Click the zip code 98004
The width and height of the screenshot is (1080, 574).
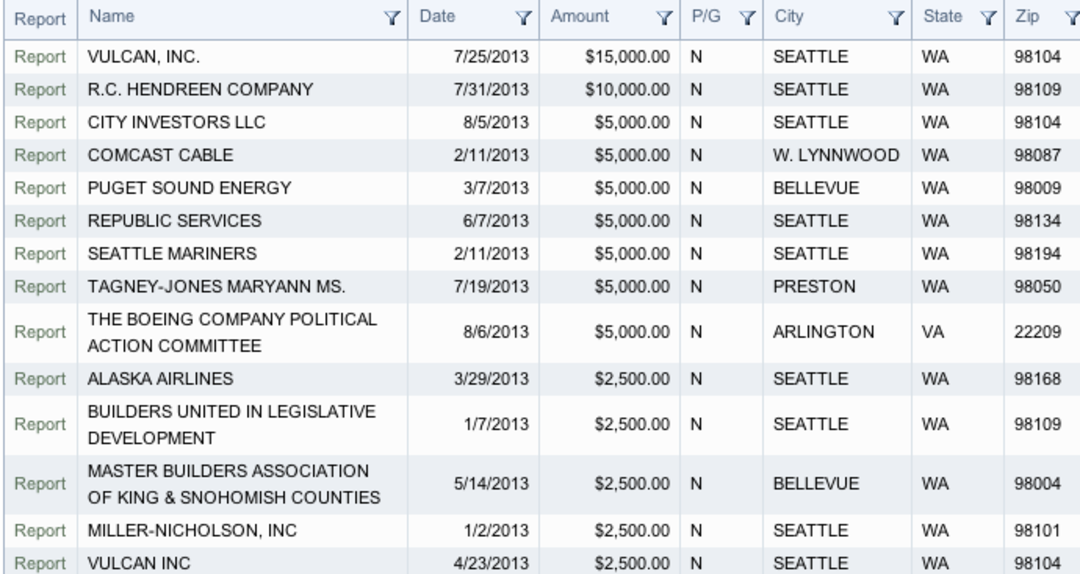[1037, 484]
